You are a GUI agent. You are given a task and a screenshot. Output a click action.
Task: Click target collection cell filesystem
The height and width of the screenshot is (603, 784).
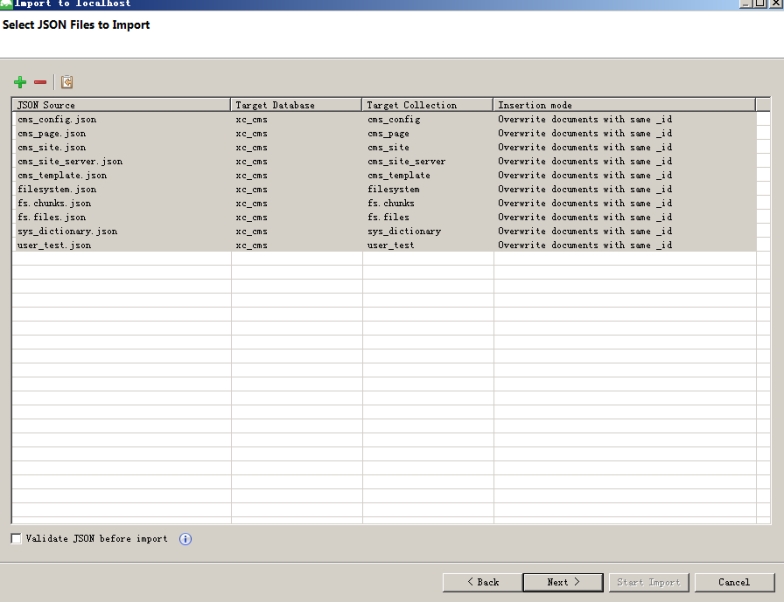[x=428, y=190]
